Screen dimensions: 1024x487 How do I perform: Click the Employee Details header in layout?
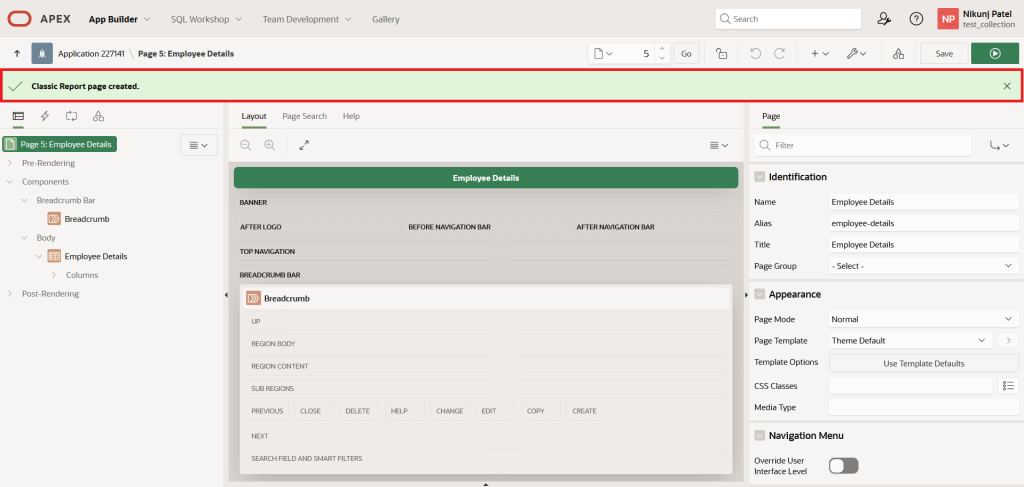tap(486, 178)
